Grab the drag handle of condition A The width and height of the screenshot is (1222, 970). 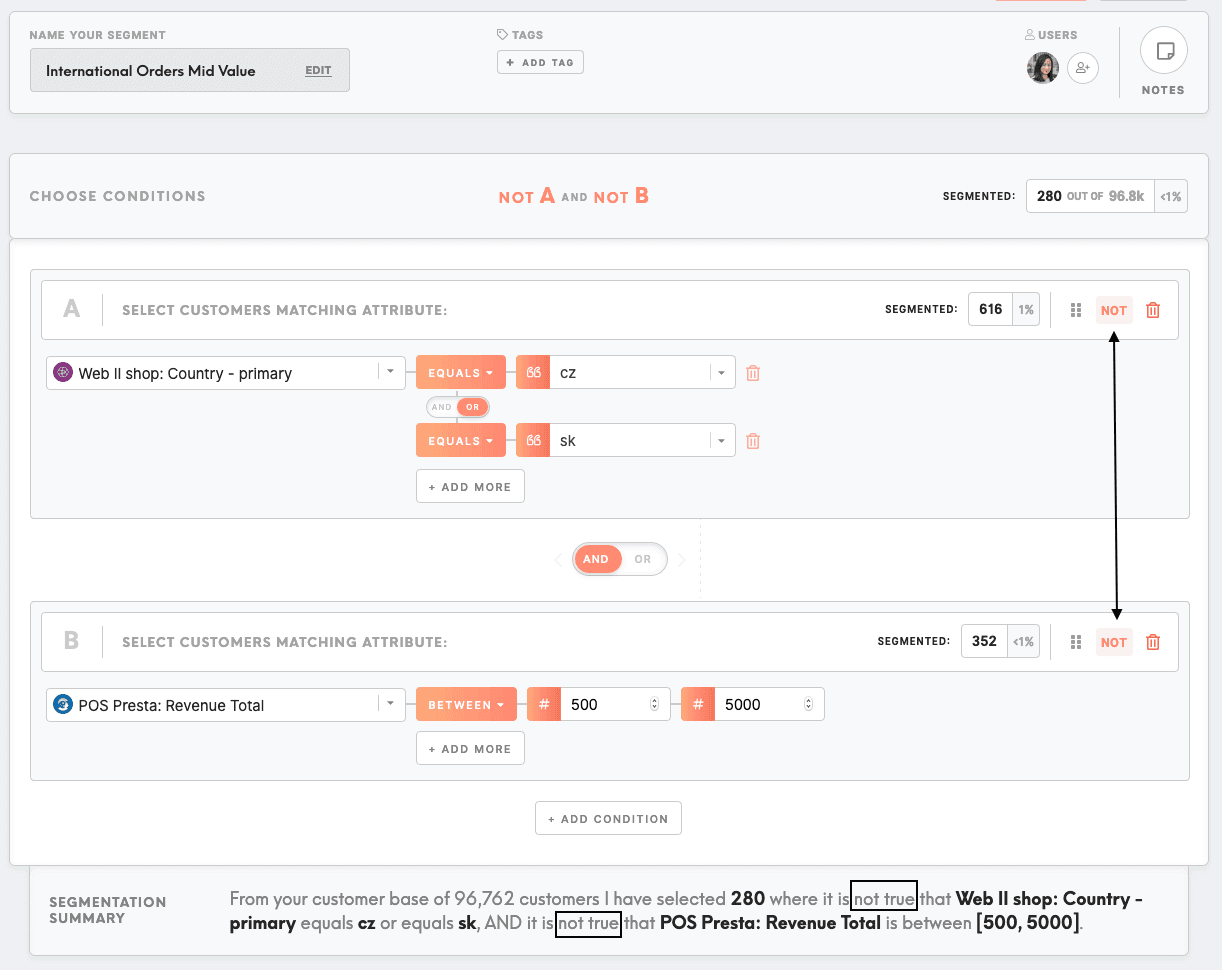[x=1076, y=310]
